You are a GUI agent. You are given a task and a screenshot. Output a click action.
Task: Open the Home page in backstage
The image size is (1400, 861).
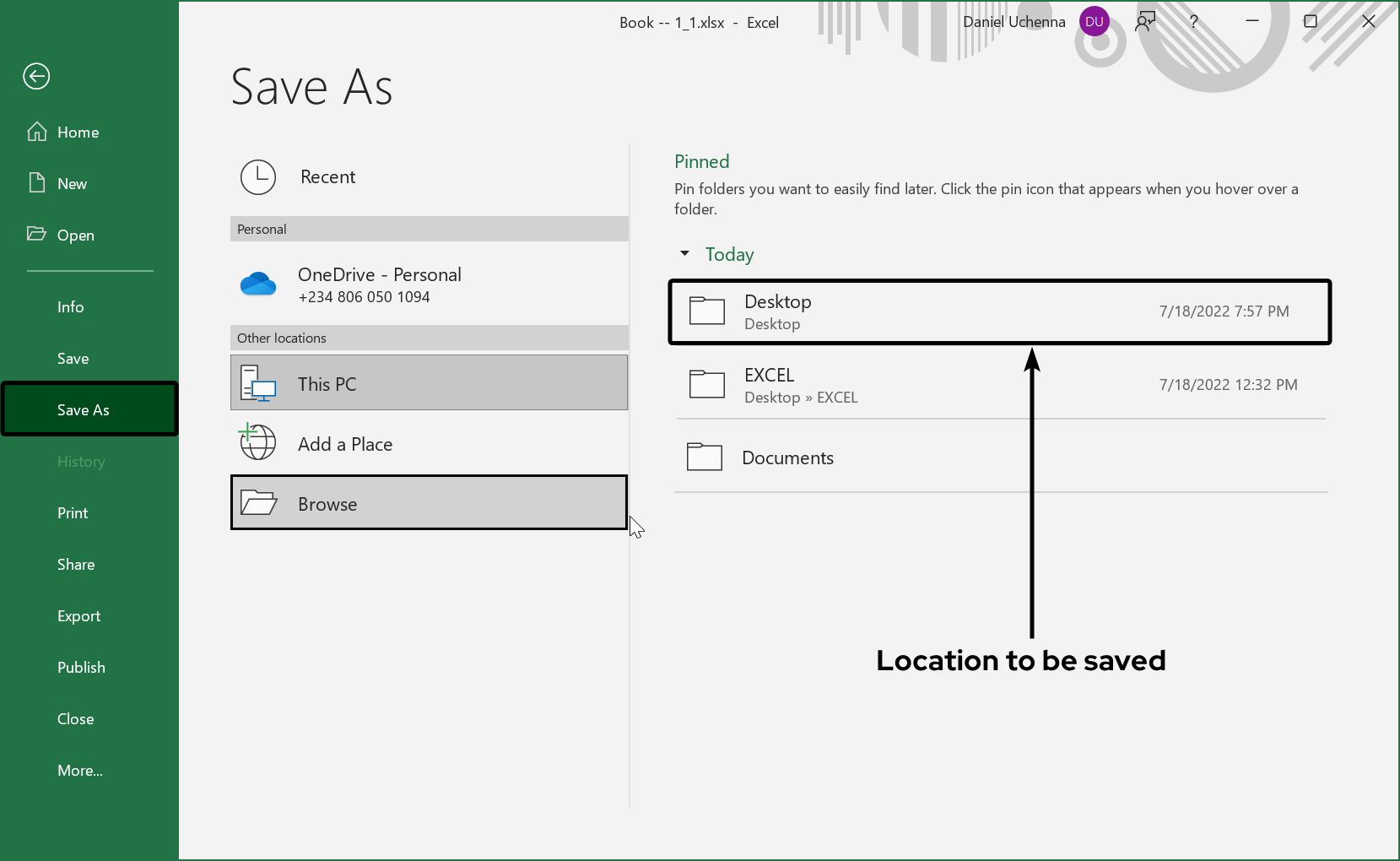[x=78, y=133]
